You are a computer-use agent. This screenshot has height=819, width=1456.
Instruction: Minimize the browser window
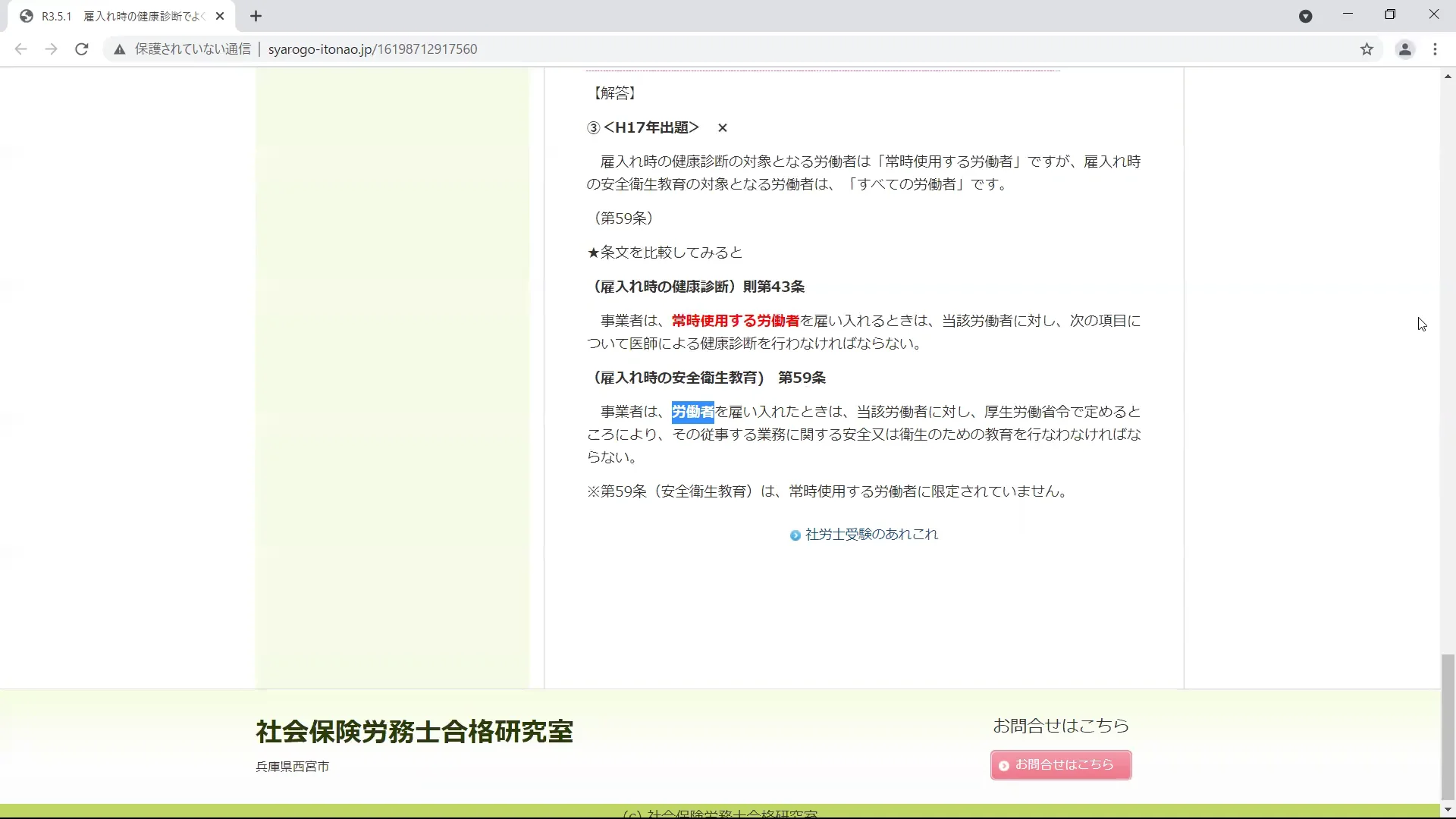1348,14
